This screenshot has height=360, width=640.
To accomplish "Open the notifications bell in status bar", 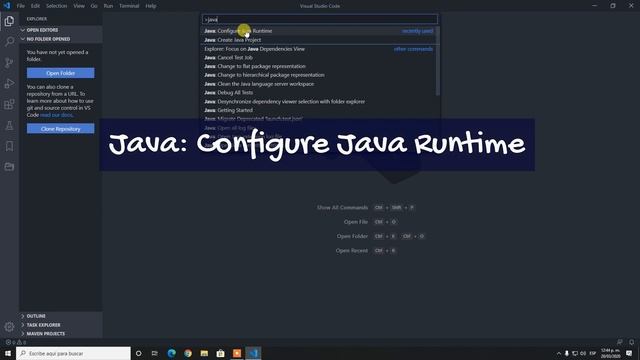I will pyautogui.click(x=631, y=342).
